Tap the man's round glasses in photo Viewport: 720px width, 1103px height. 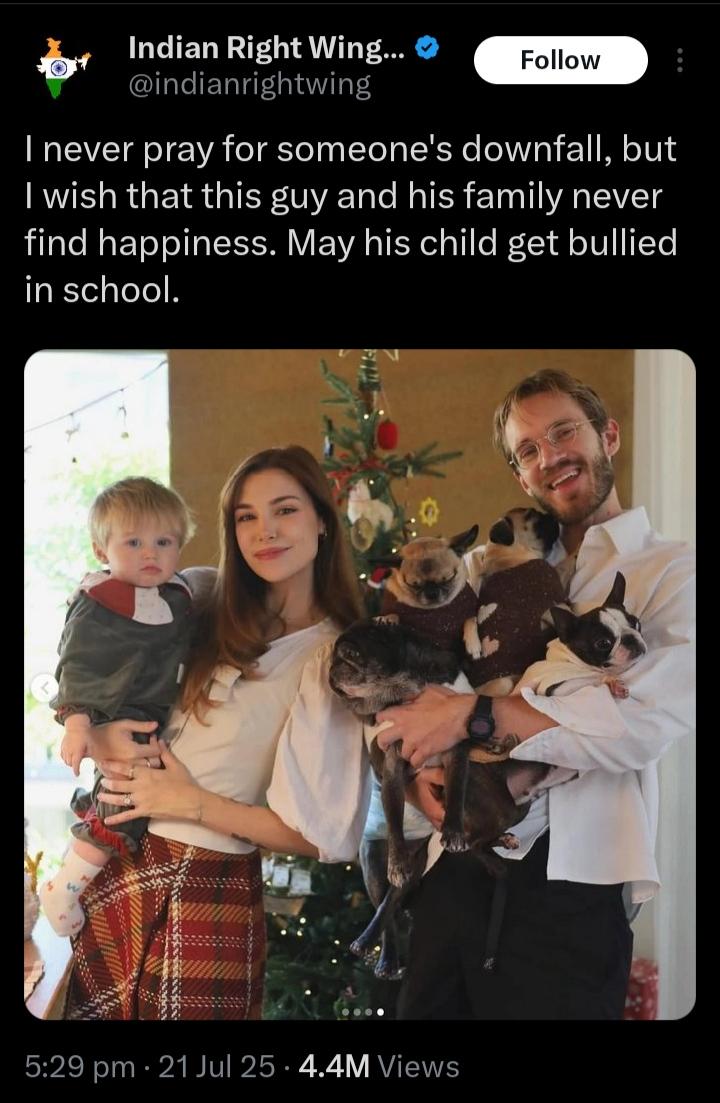[552, 441]
